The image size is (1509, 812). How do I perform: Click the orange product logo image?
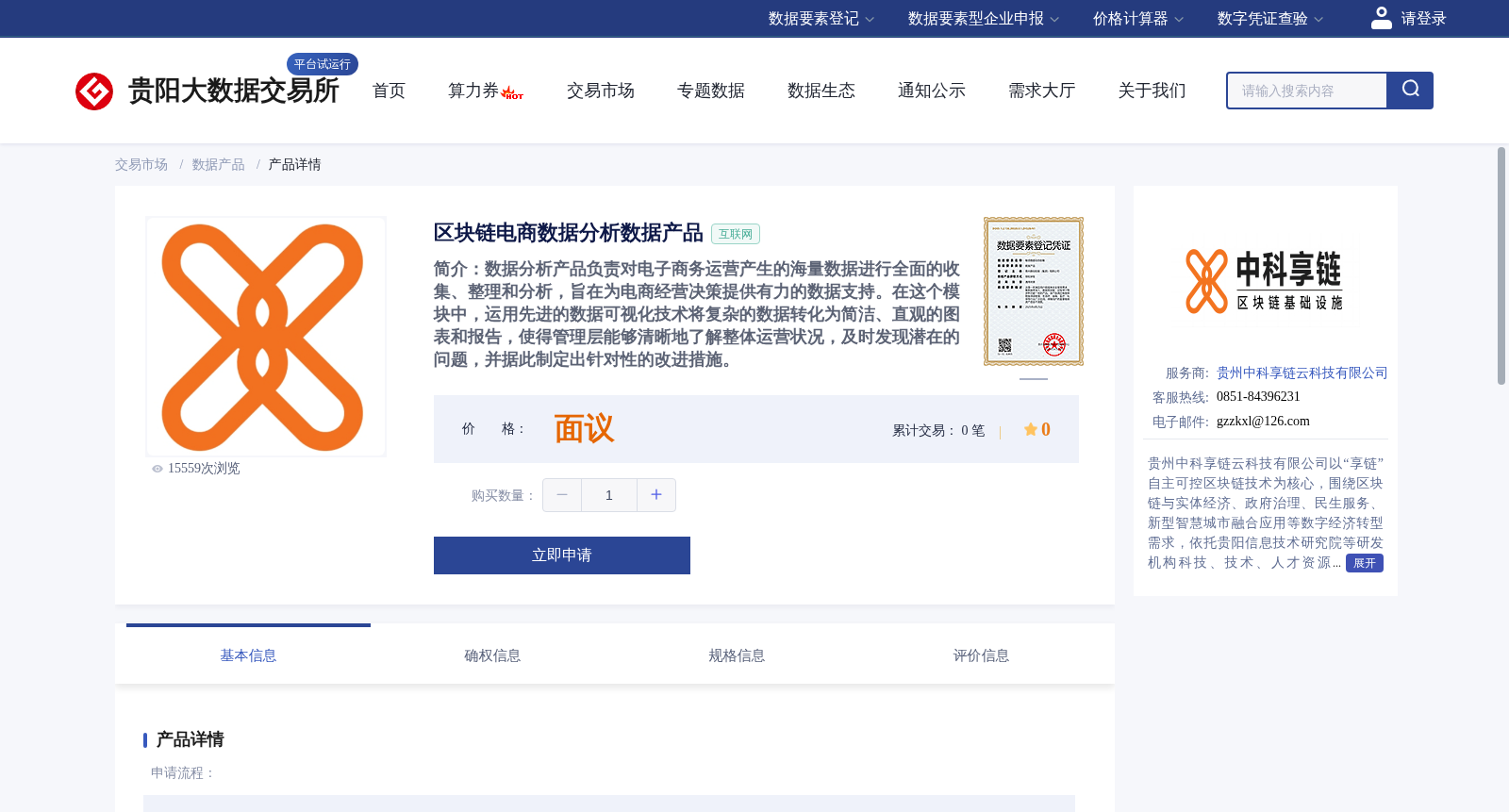tap(266, 337)
